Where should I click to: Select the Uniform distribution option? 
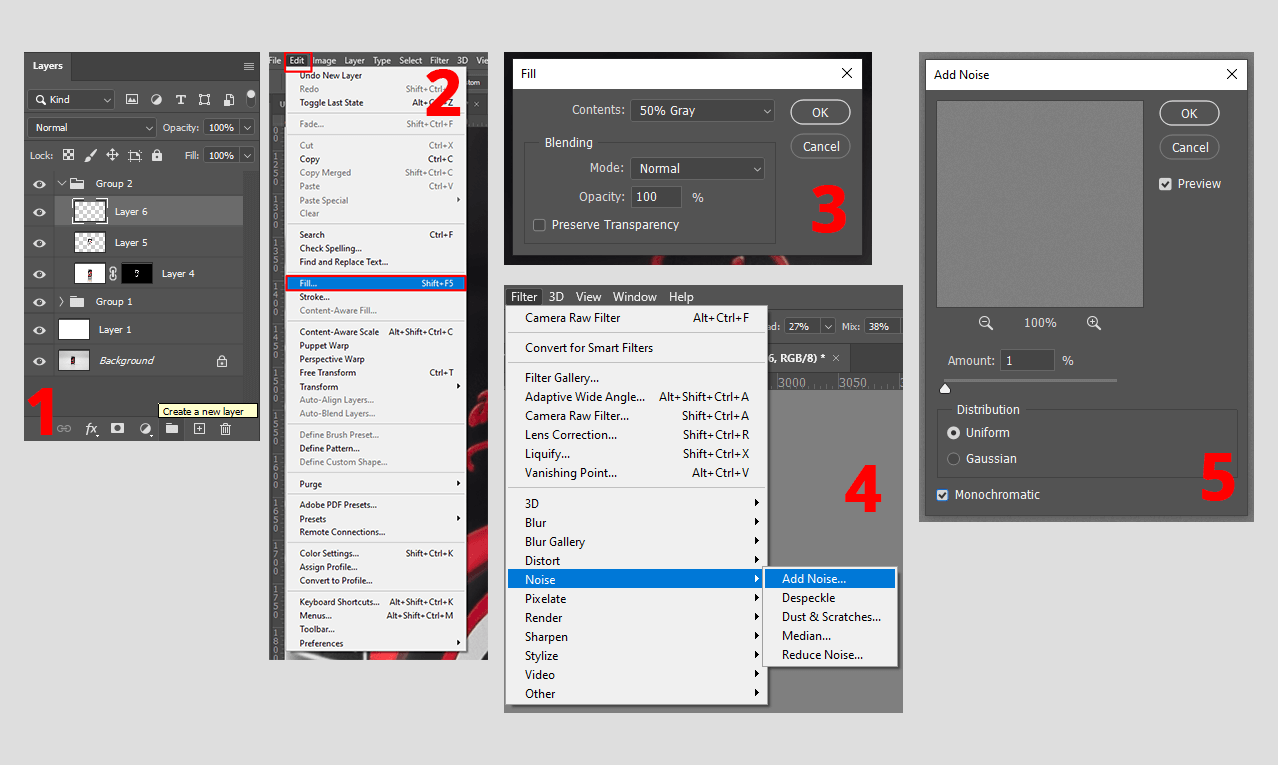[x=953, y=433]
